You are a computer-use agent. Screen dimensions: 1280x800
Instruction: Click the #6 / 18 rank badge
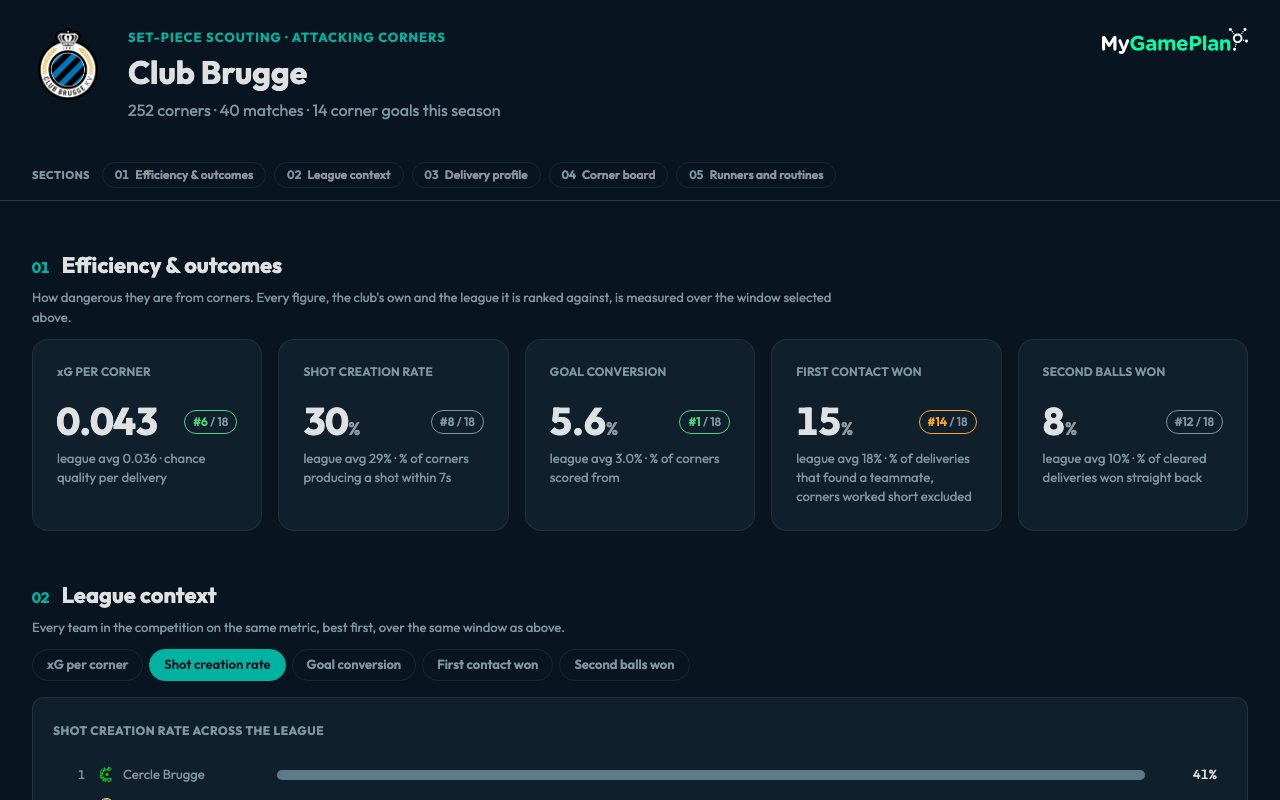point(210,422)
